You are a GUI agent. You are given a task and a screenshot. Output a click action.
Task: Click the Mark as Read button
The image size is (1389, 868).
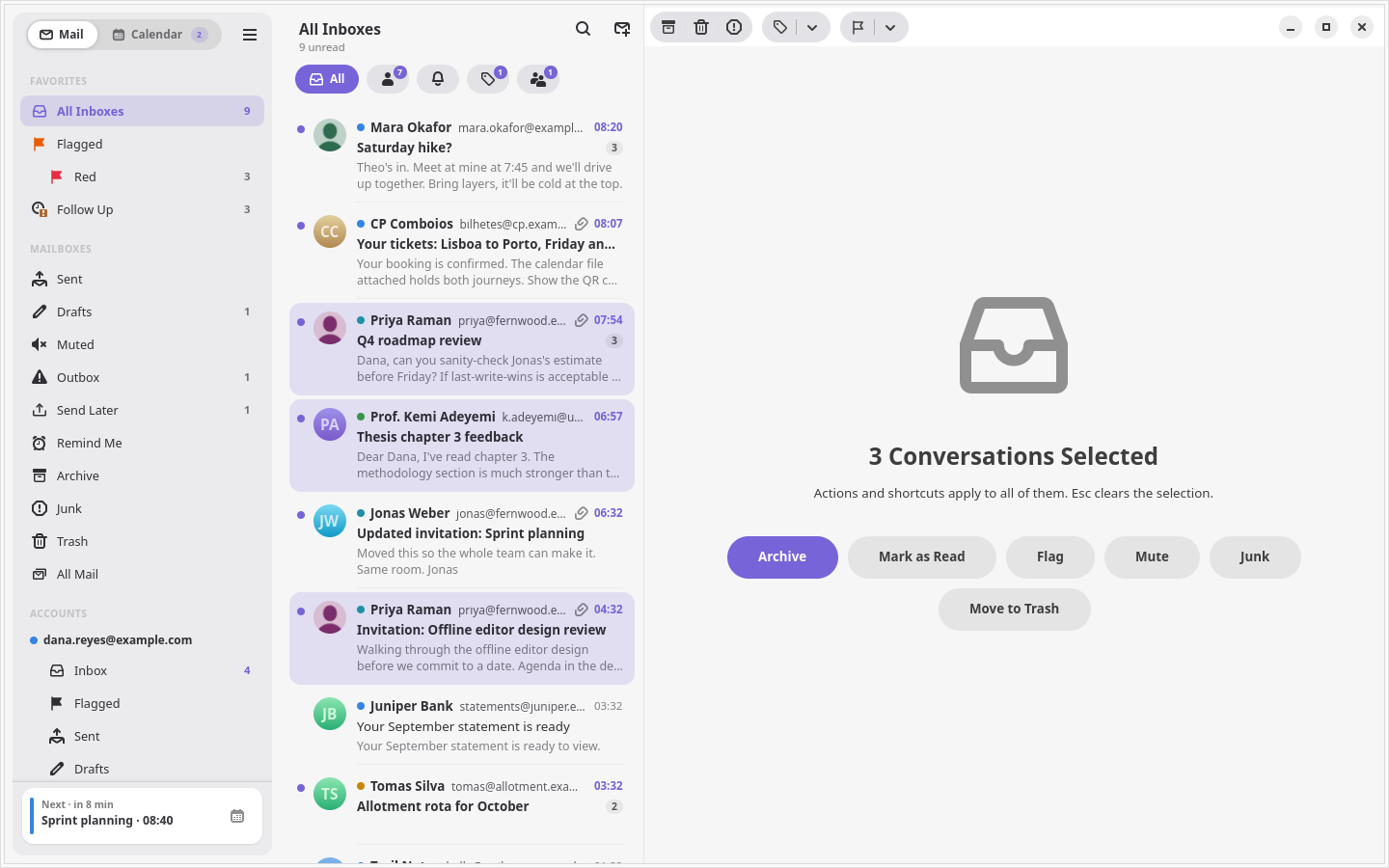[x=921, y=557]
